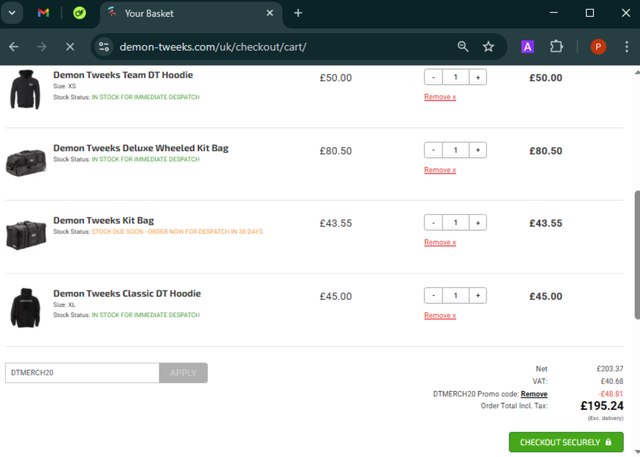View the £43.55 Kit Bag thumbnail
This screenshot has height=457, width=640.
[x=26, y=235]
